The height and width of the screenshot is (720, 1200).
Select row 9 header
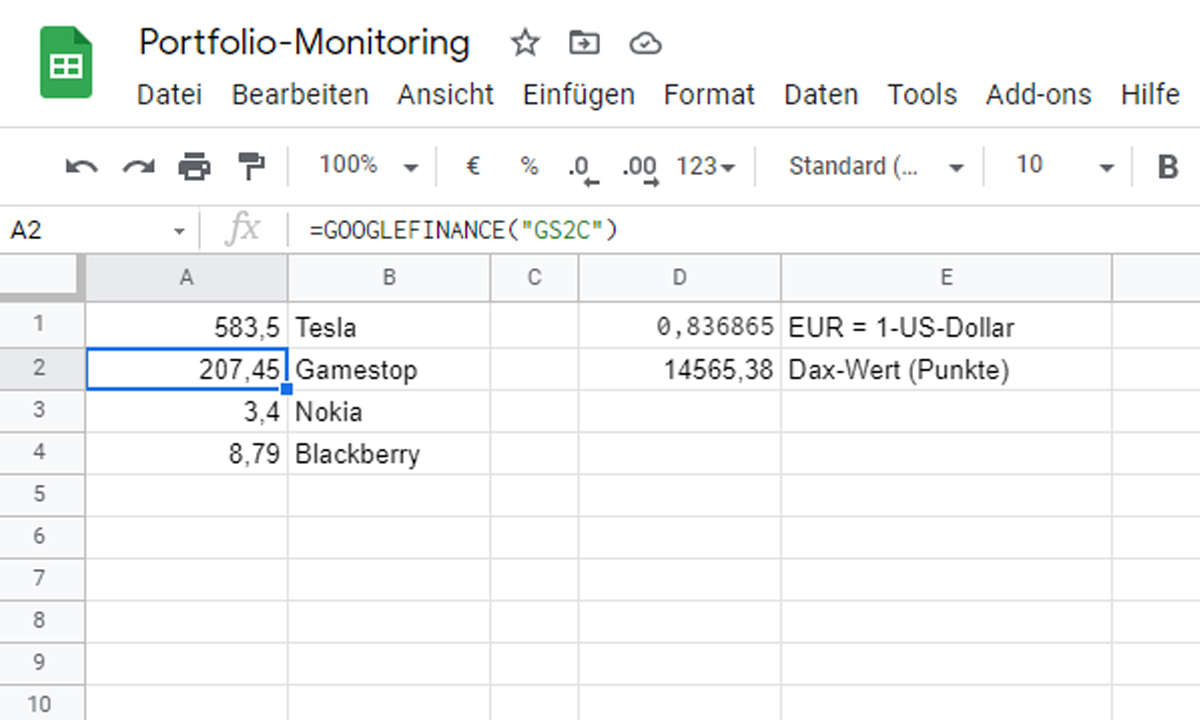click(41, 663)
